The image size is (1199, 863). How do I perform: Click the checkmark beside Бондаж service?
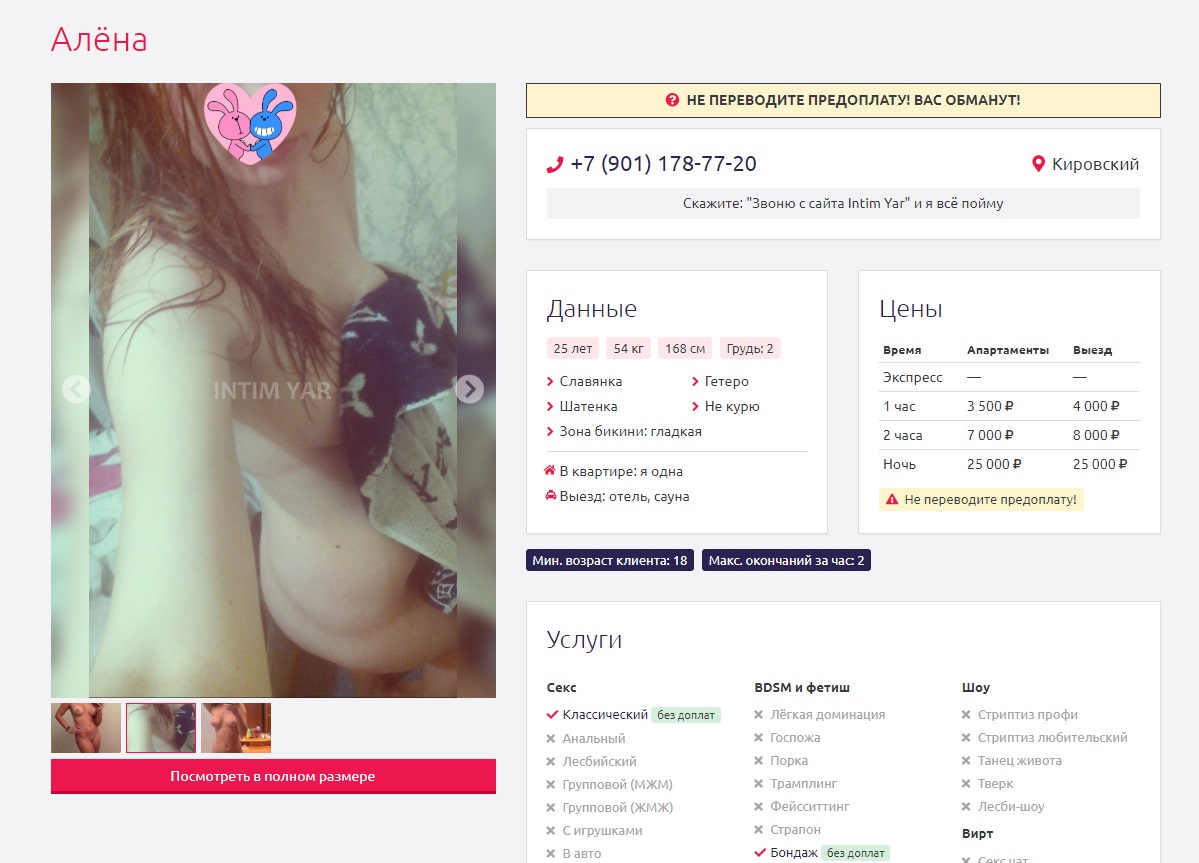coord(760,853)
